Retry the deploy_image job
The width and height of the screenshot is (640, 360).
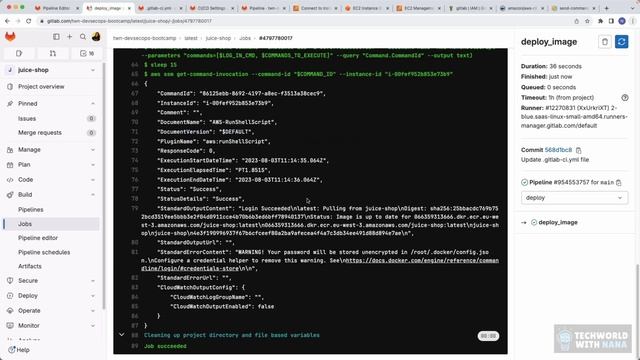pos(622,42)
